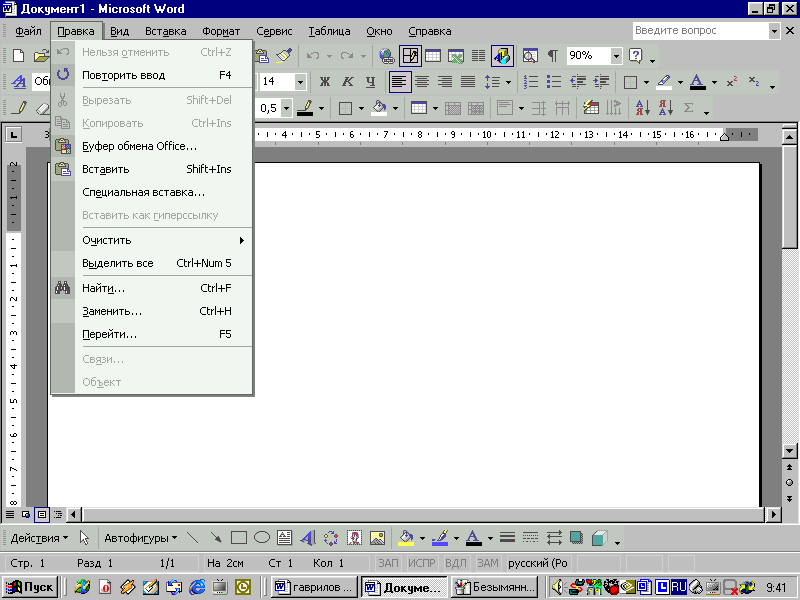
Task: Click Insert Picture icon on Drawing toolbar
Action: click(x=377, y=538)
